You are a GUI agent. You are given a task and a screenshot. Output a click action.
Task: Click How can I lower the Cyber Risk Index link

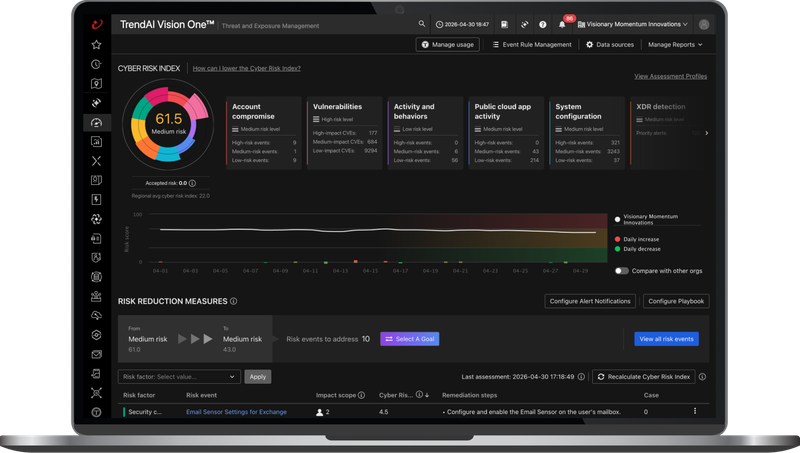[246, 68]
